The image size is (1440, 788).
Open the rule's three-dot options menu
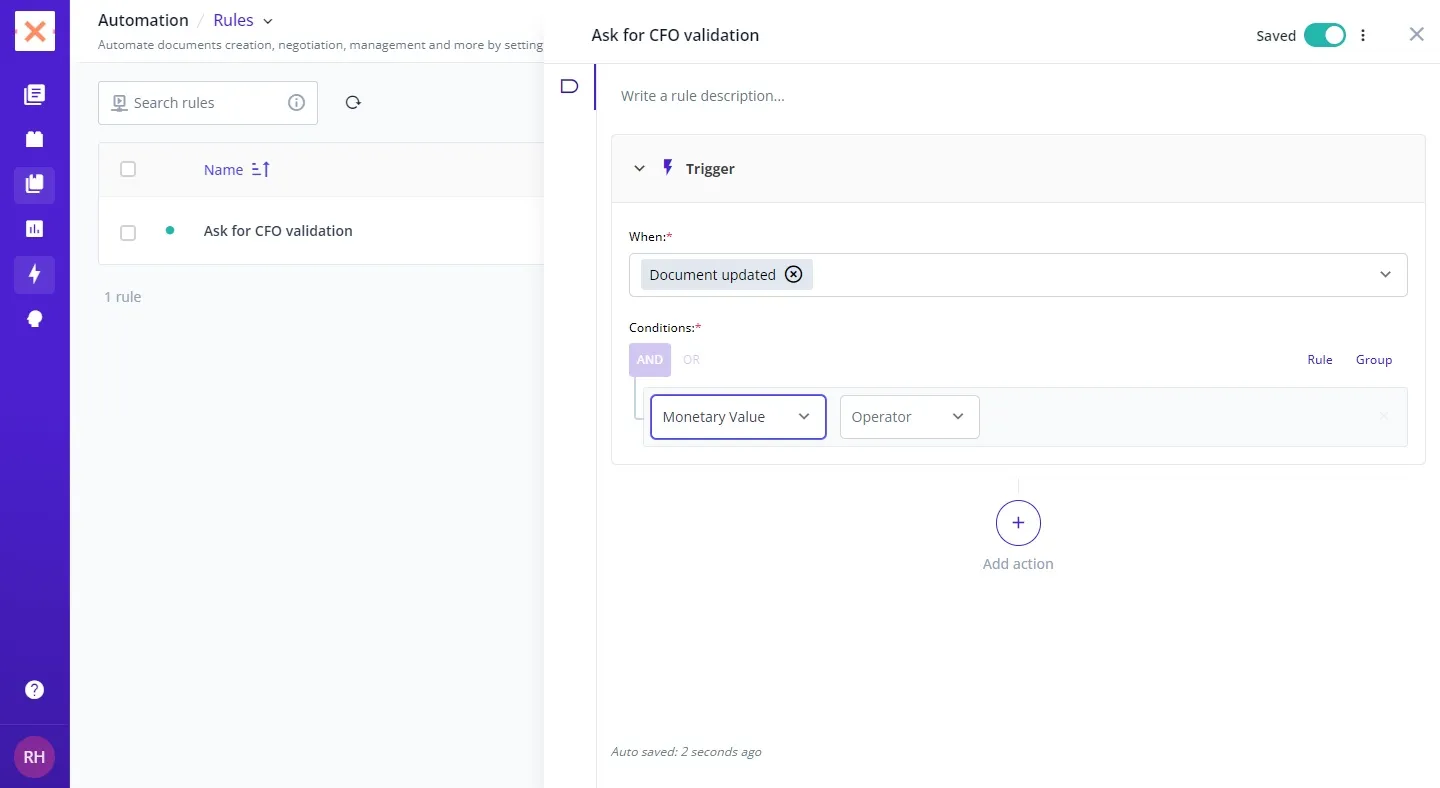[x=1363, y=36]
